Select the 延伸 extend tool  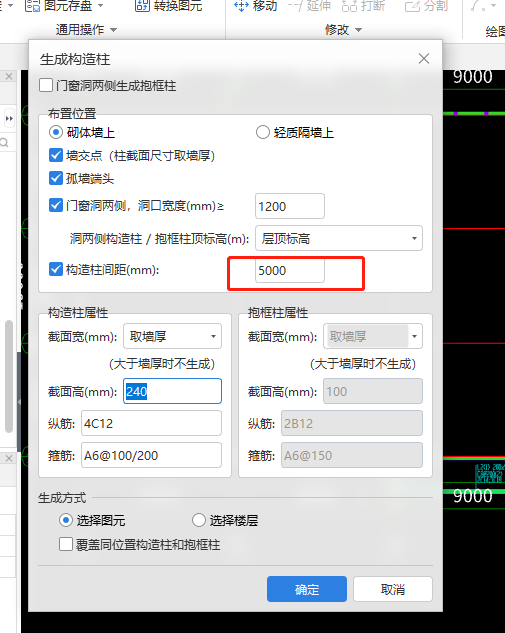[x=309, y=6]
